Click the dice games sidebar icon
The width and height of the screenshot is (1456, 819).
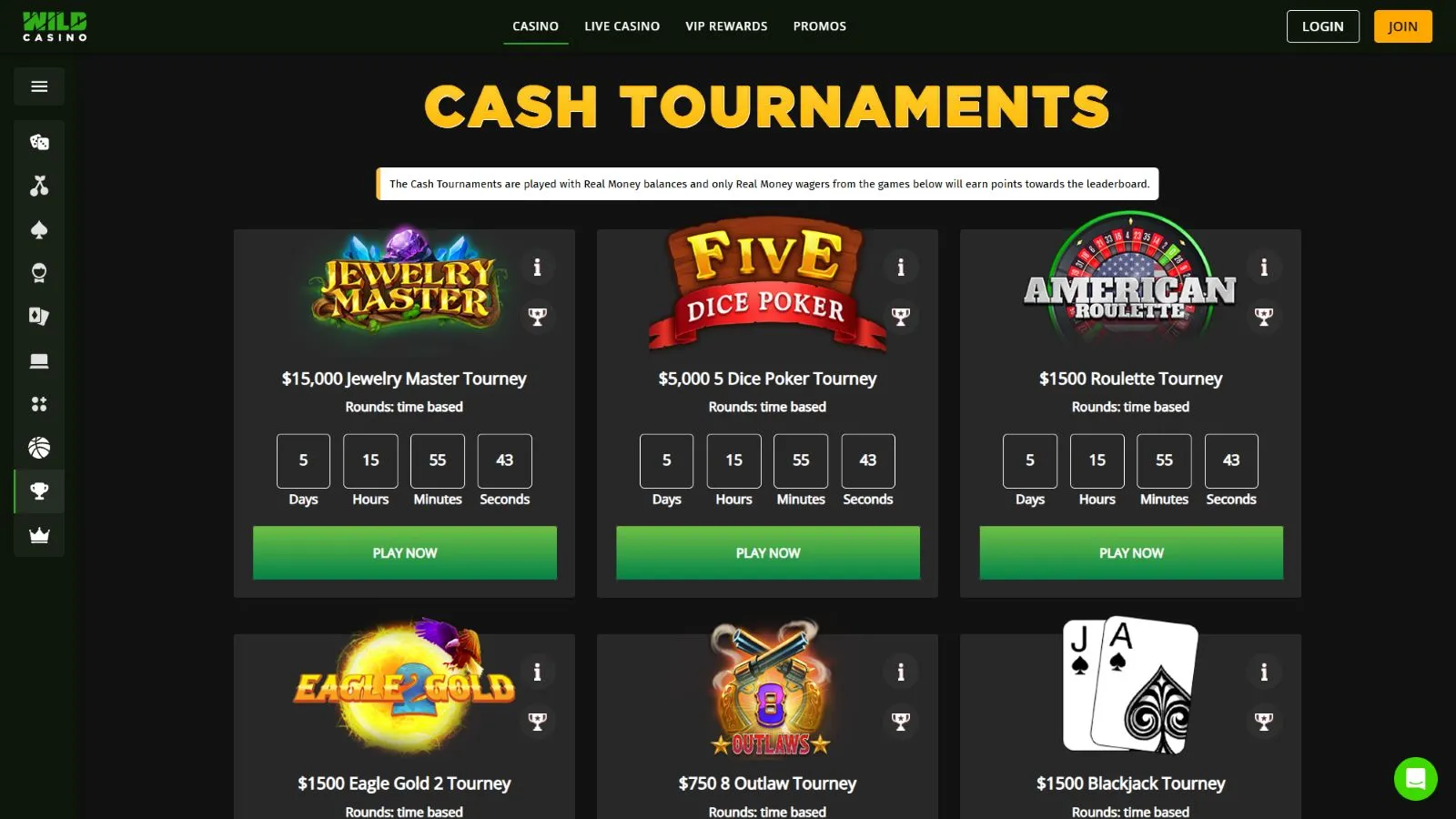[x=39, y=142]
